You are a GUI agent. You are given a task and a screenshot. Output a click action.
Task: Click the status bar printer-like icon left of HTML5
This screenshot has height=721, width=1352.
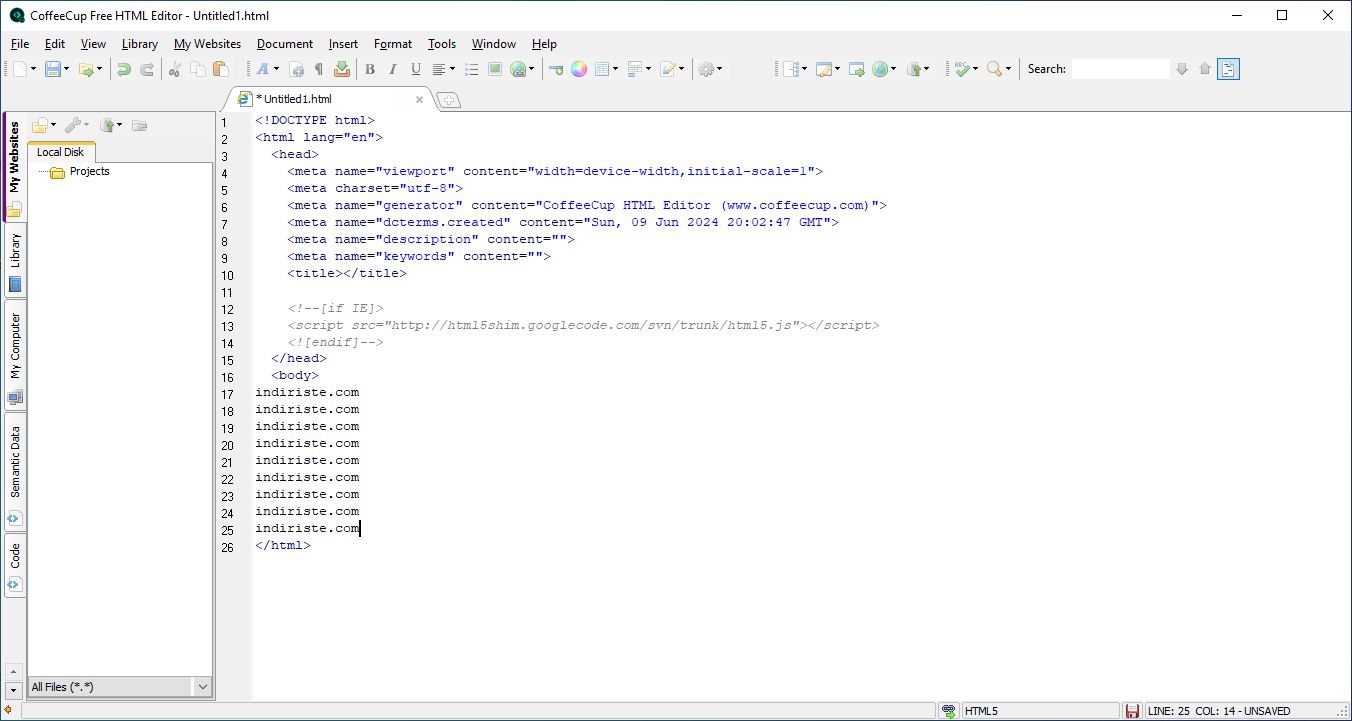pos(949,711)
